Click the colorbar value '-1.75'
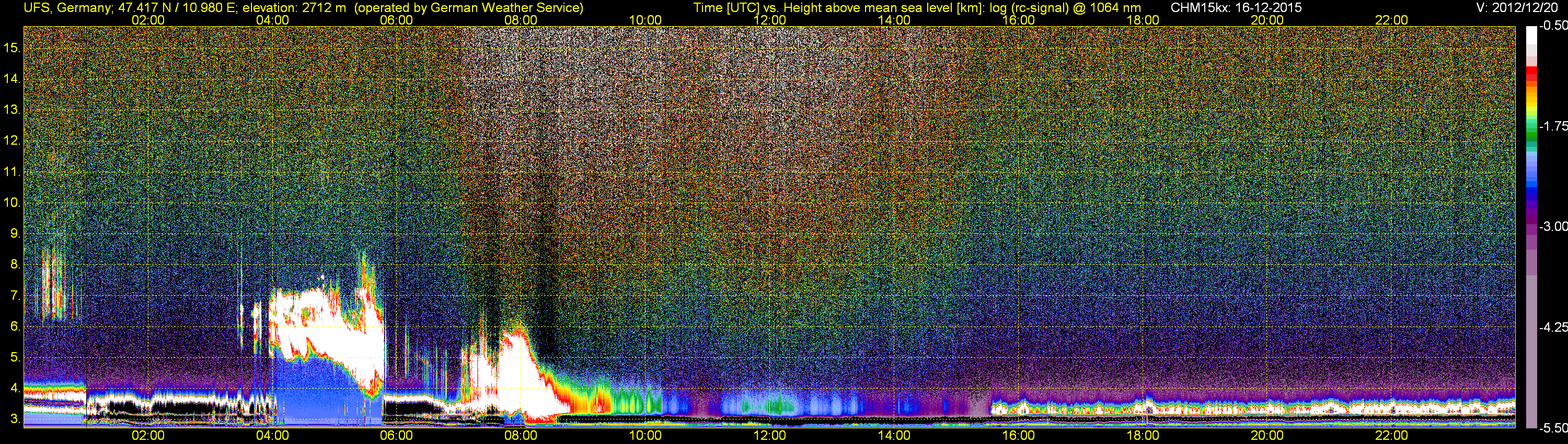1568x444 pixels. coord(1553,126)
